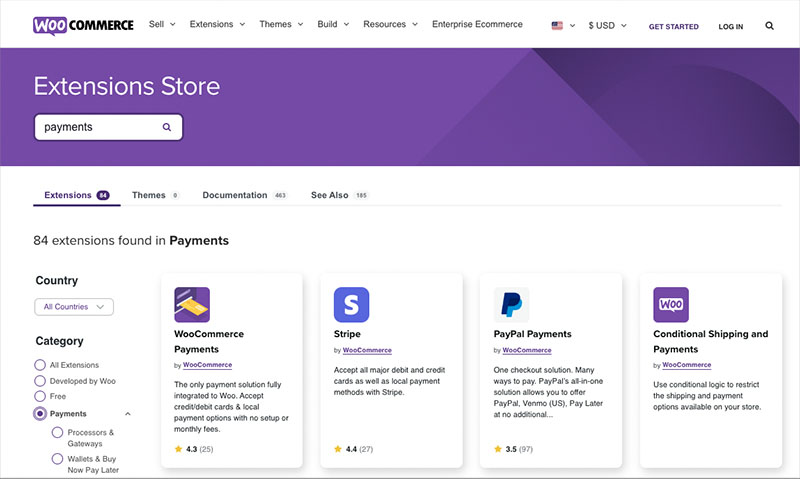Image resolution: width=800 pixels, height=479 pixels.
Task: Click the Stripe description text
Action: coord(389,381)
